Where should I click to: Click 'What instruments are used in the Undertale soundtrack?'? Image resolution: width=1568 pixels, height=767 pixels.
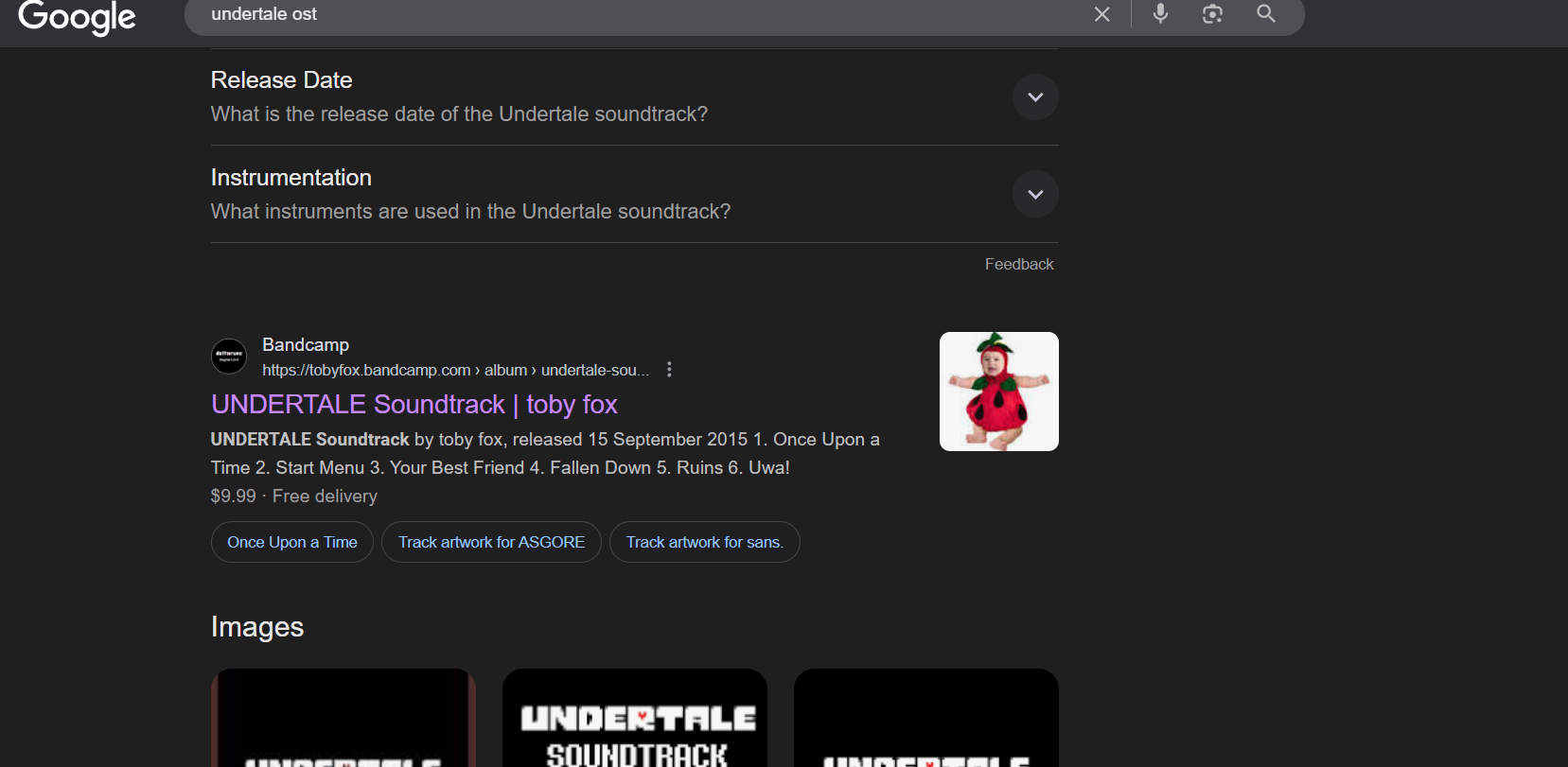pos(470,212)
